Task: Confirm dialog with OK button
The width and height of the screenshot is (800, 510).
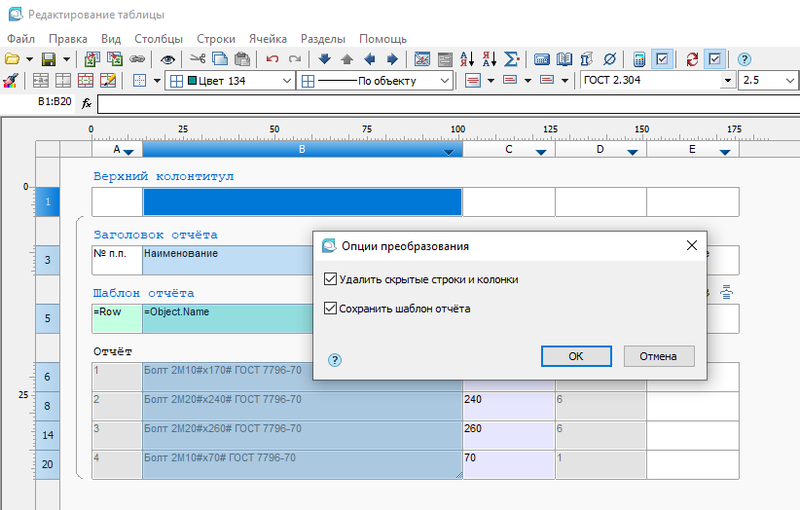Action: tap(576, 356)
